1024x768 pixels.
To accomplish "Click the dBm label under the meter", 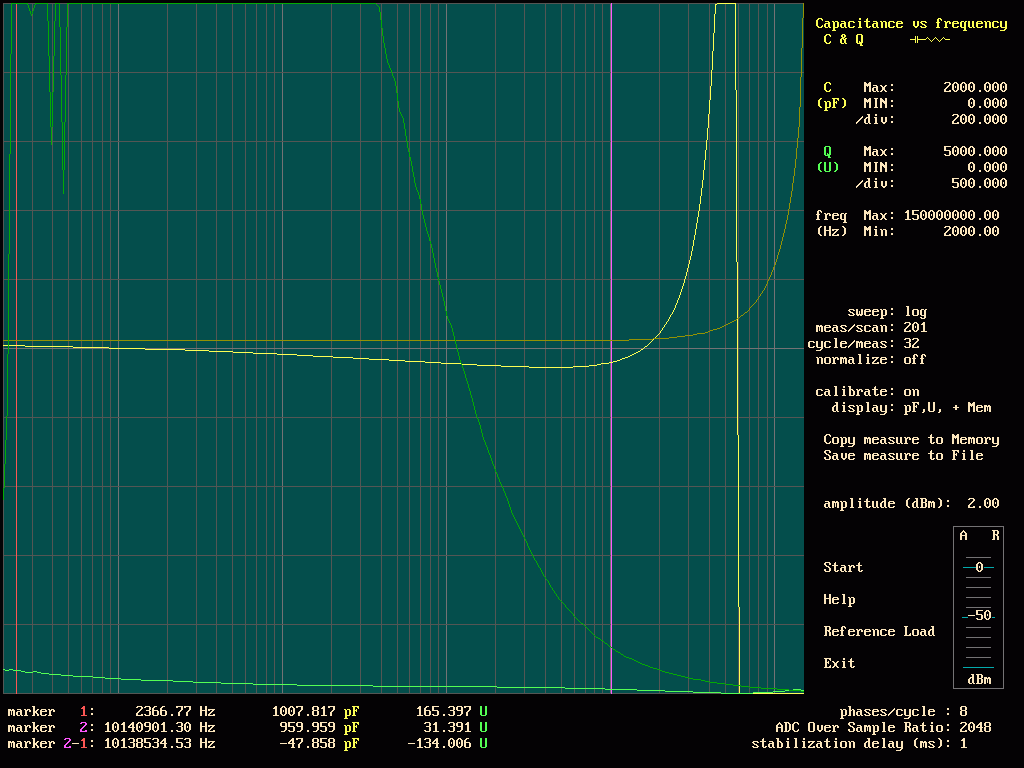I will [x=979, y=679].
